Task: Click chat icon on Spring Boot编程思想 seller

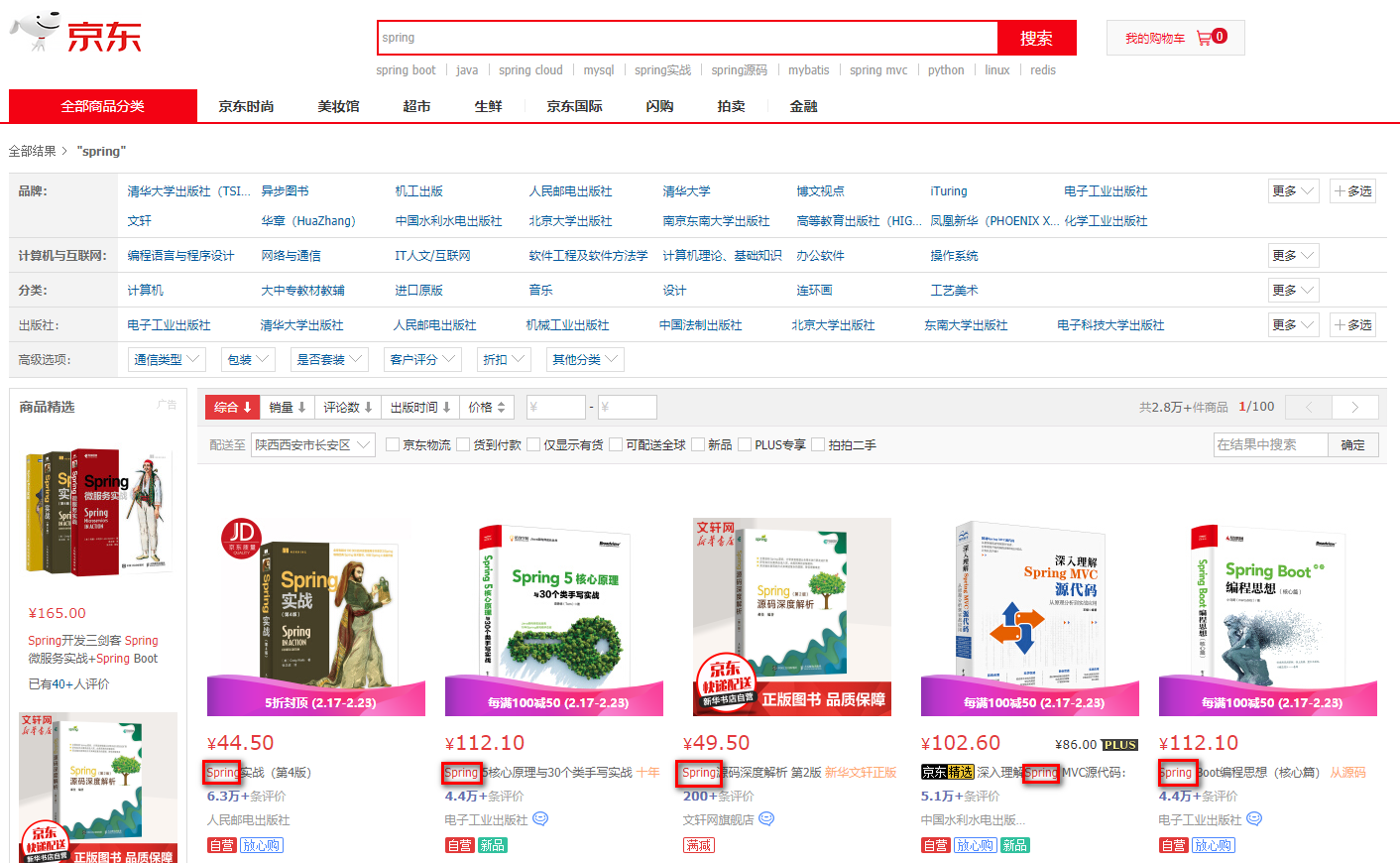Action: coord(1254,819)
